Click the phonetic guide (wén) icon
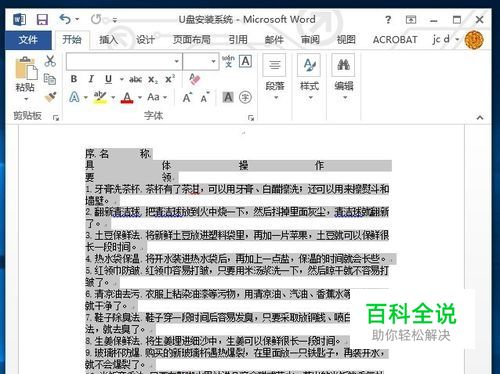Screen dimensions: 500x374 pos(228,61)
